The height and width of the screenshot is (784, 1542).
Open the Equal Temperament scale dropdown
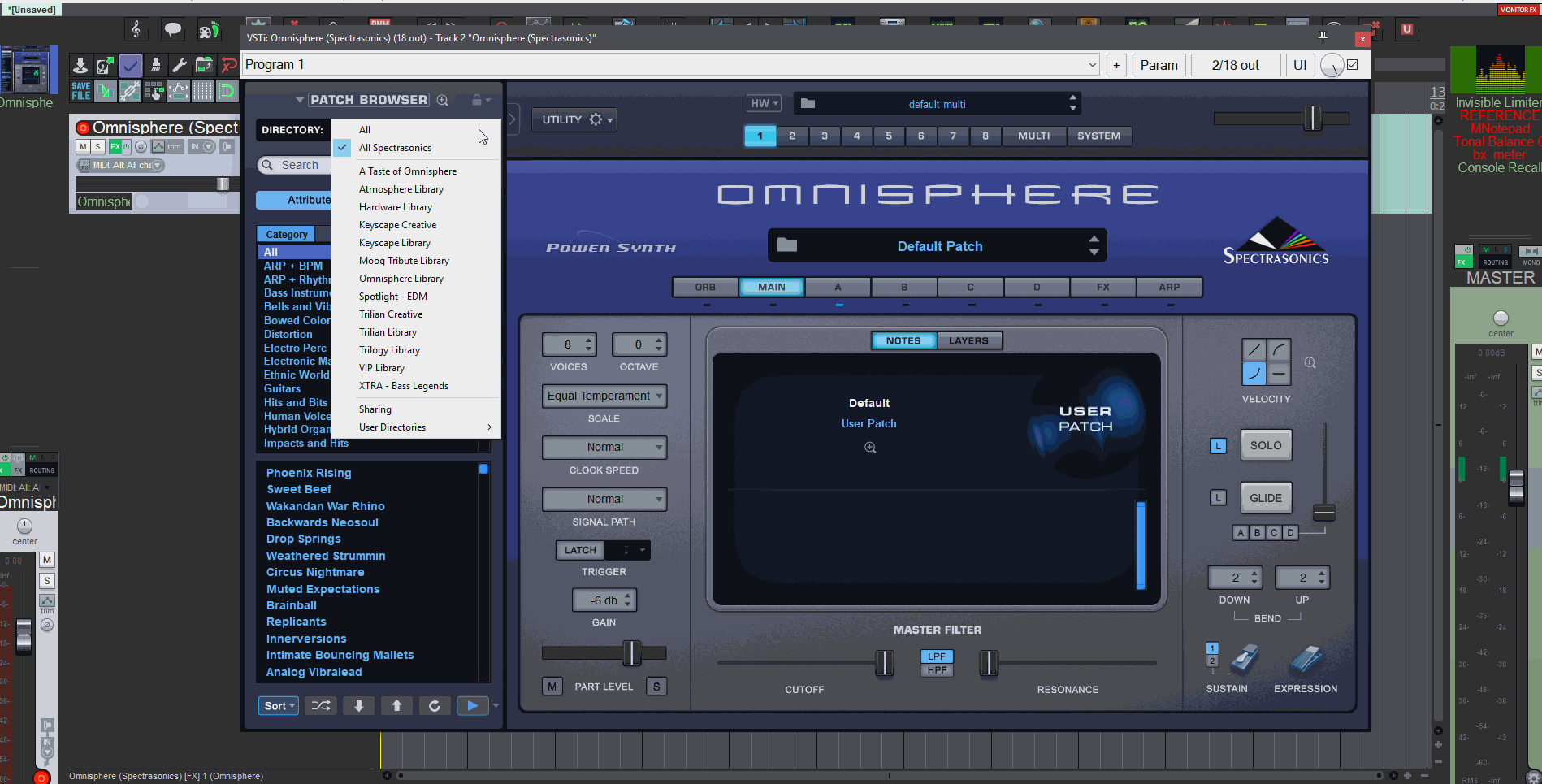coord(604,396)
